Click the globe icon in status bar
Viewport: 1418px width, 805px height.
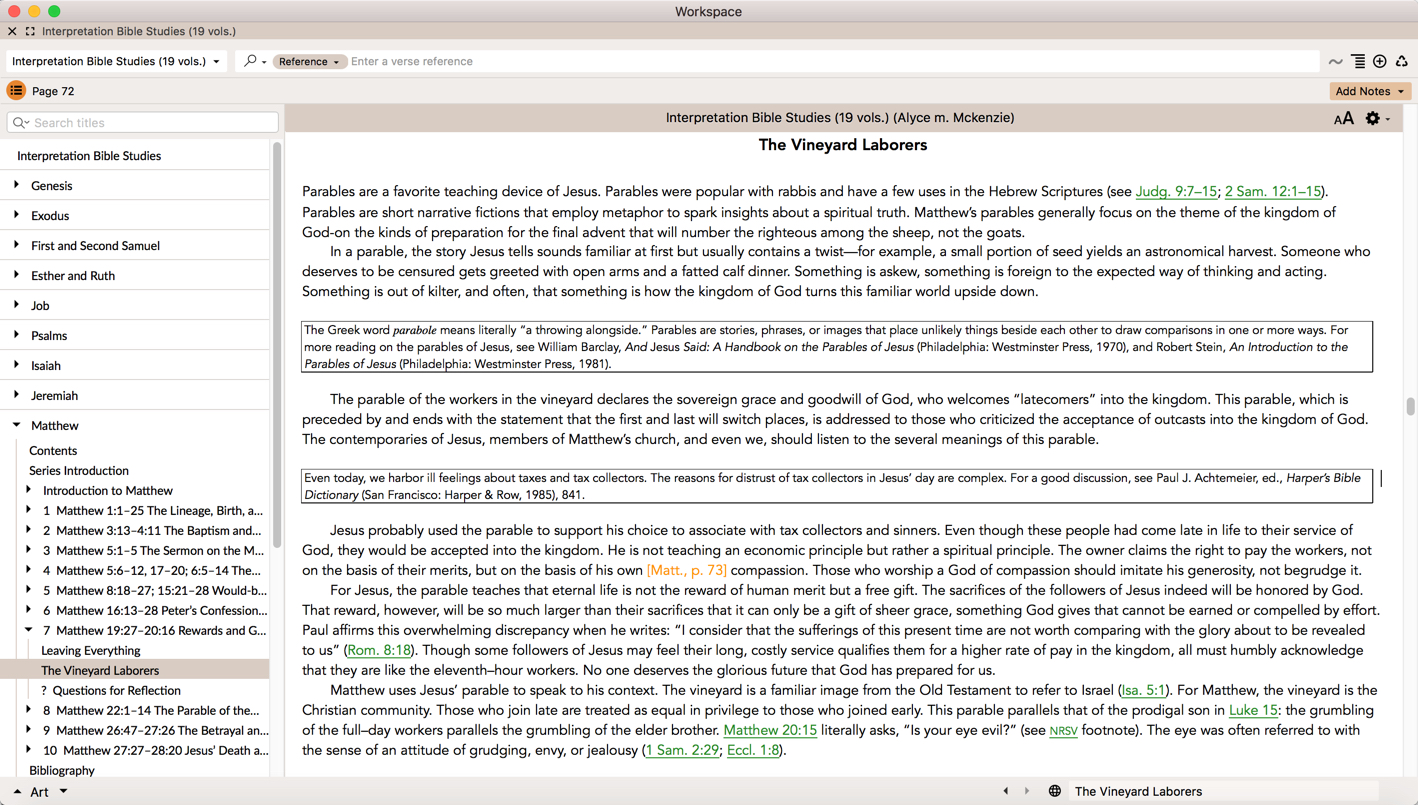[1054, 791]
